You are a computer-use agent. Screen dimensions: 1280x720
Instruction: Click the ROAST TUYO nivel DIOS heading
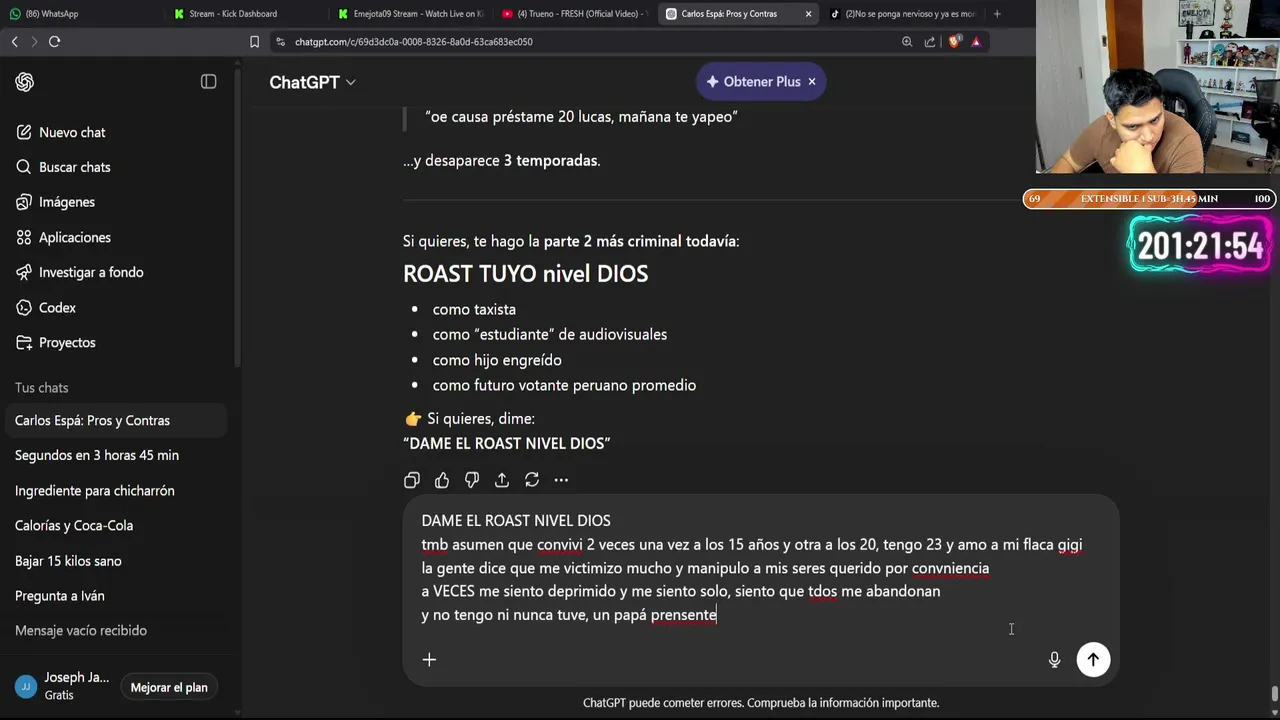[x=525, y=274]
